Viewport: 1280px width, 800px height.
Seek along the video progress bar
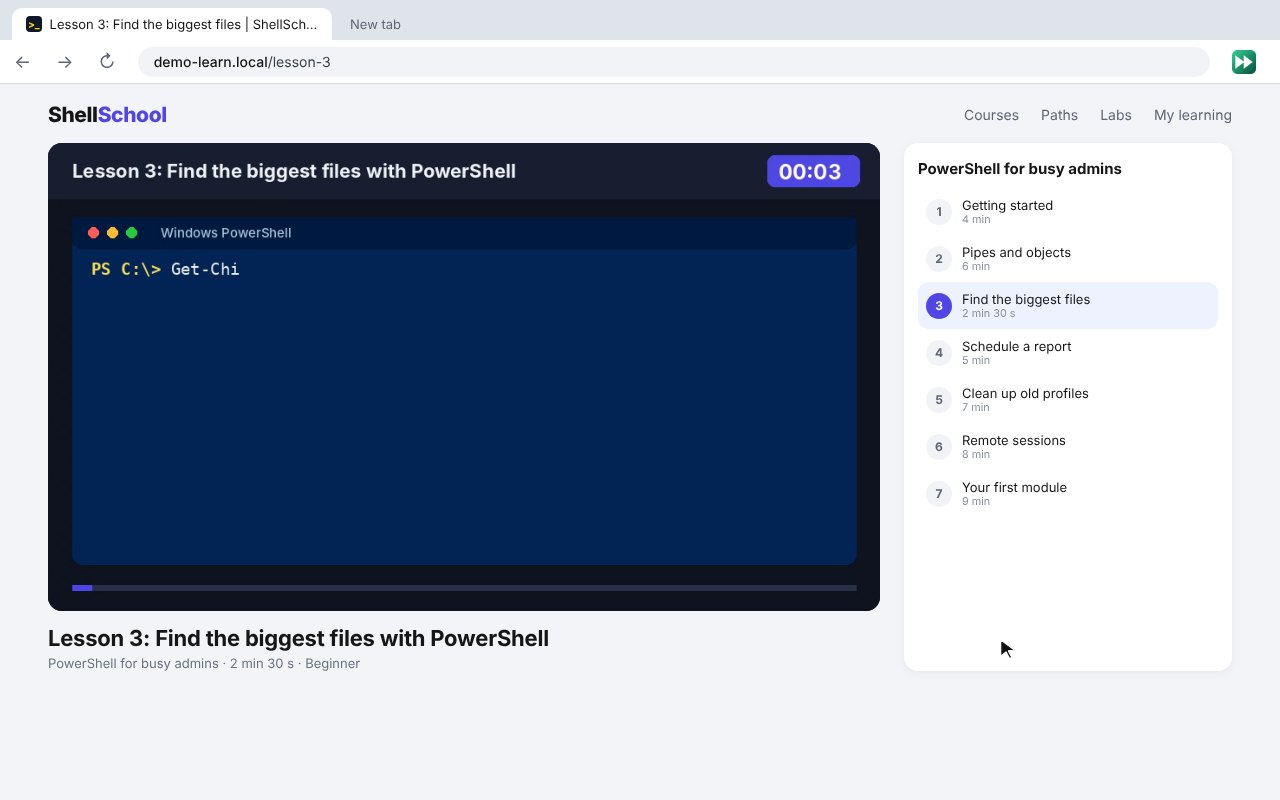click(x=464, y=588)
